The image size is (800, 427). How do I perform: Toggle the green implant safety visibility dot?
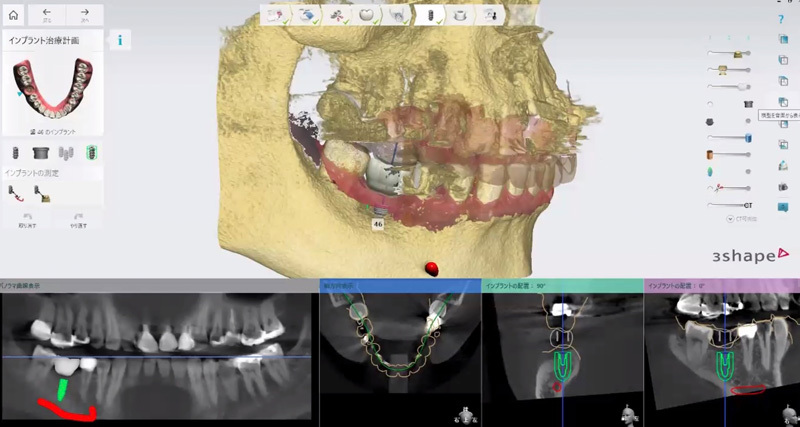coord(748,171)
